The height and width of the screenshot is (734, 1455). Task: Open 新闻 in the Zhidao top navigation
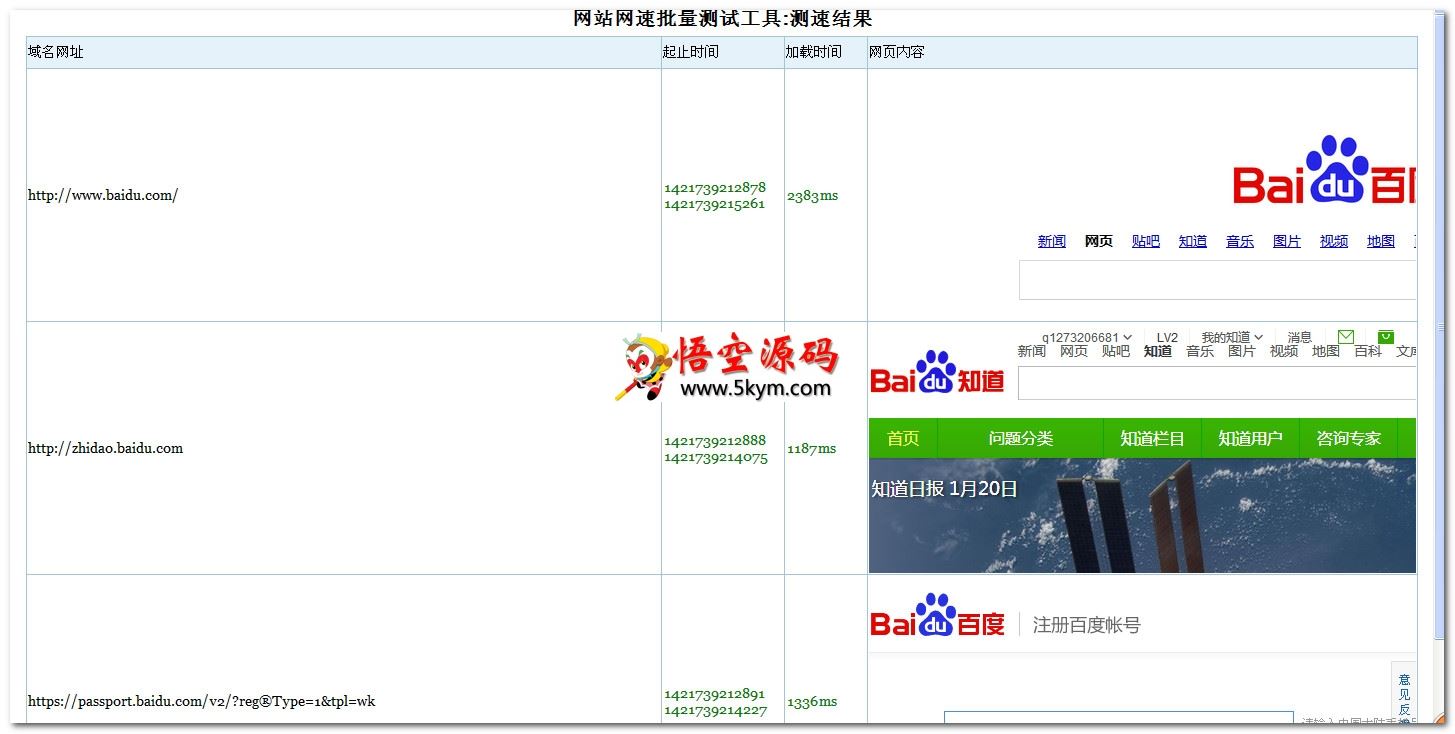click(x=1032, y=351)
